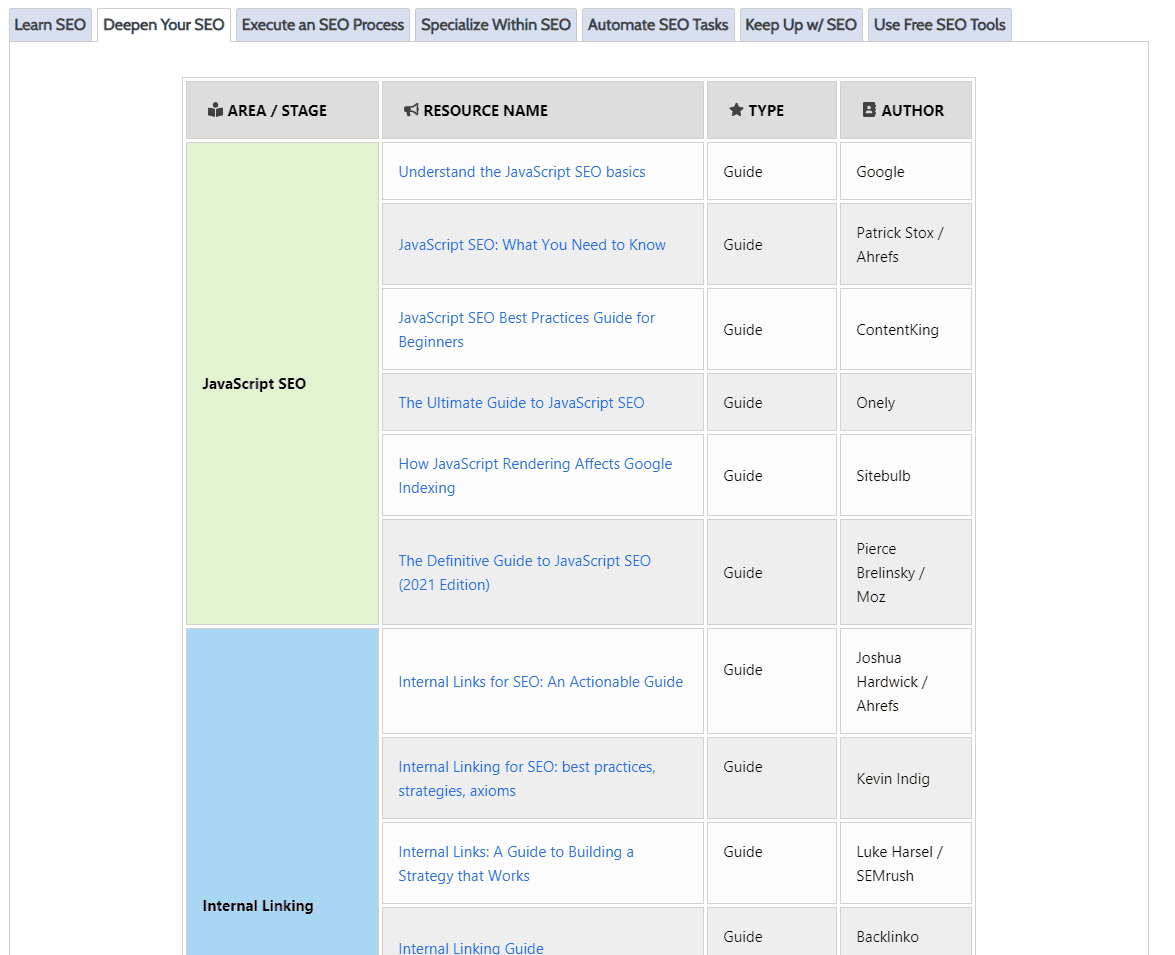Open the Keep Up w/ SEO tab

pyautogui.click(x=801, y=25)
